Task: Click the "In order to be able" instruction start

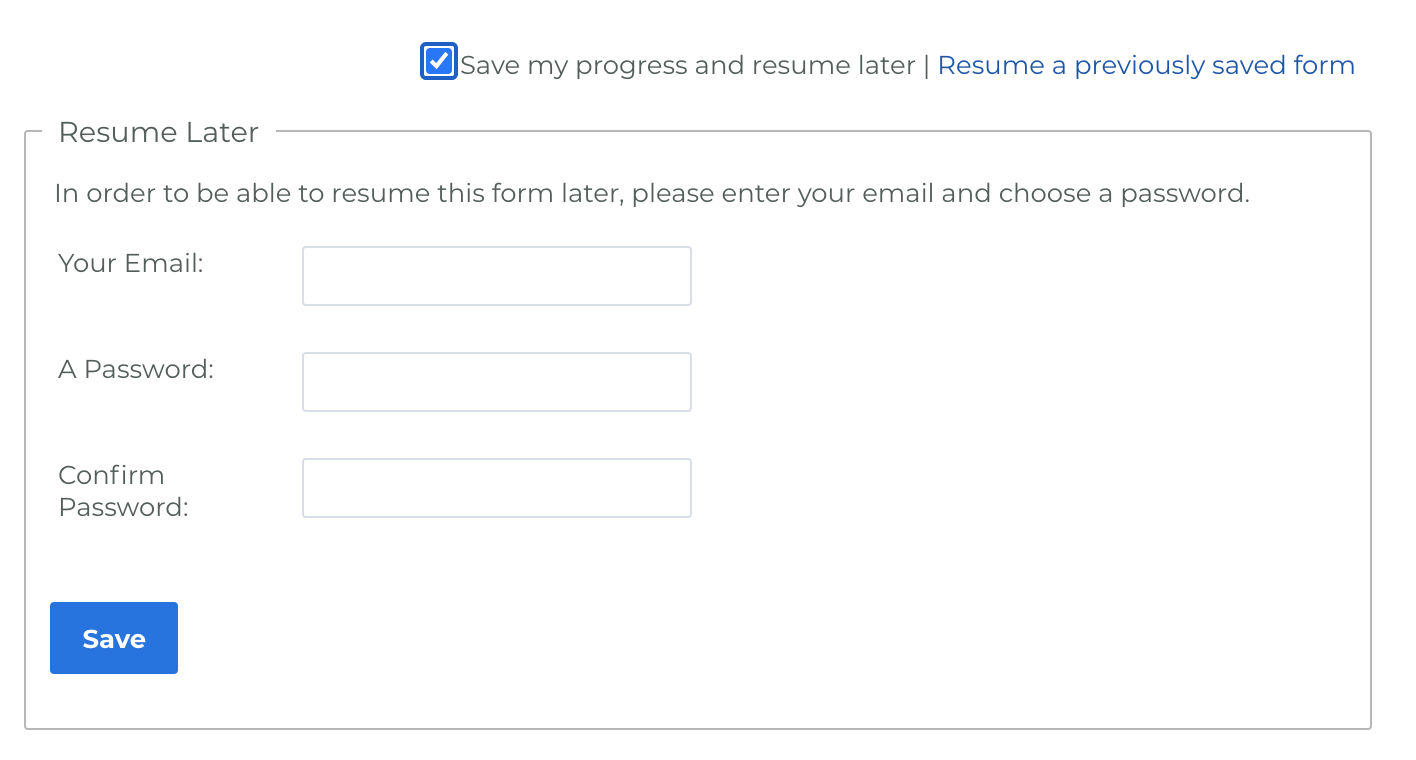Action: (x=155, y=193)
